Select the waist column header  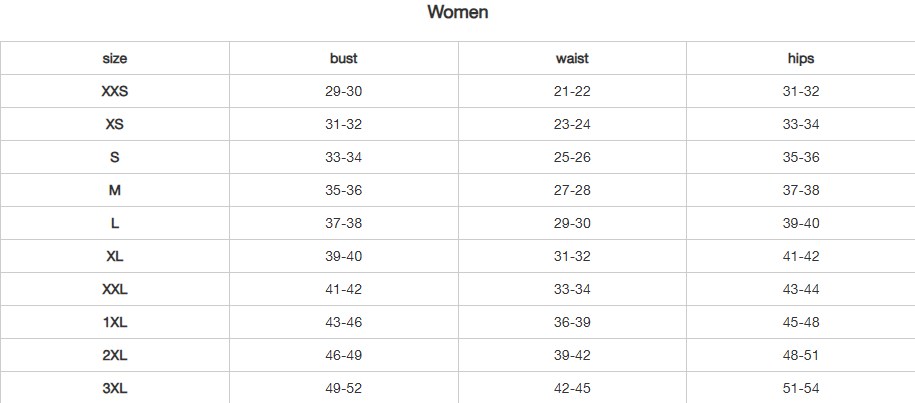571,59
